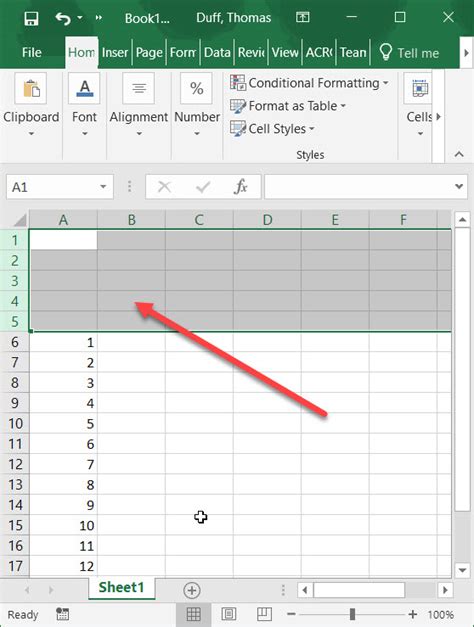Switch to Page Layout view

tap(229, 614)
